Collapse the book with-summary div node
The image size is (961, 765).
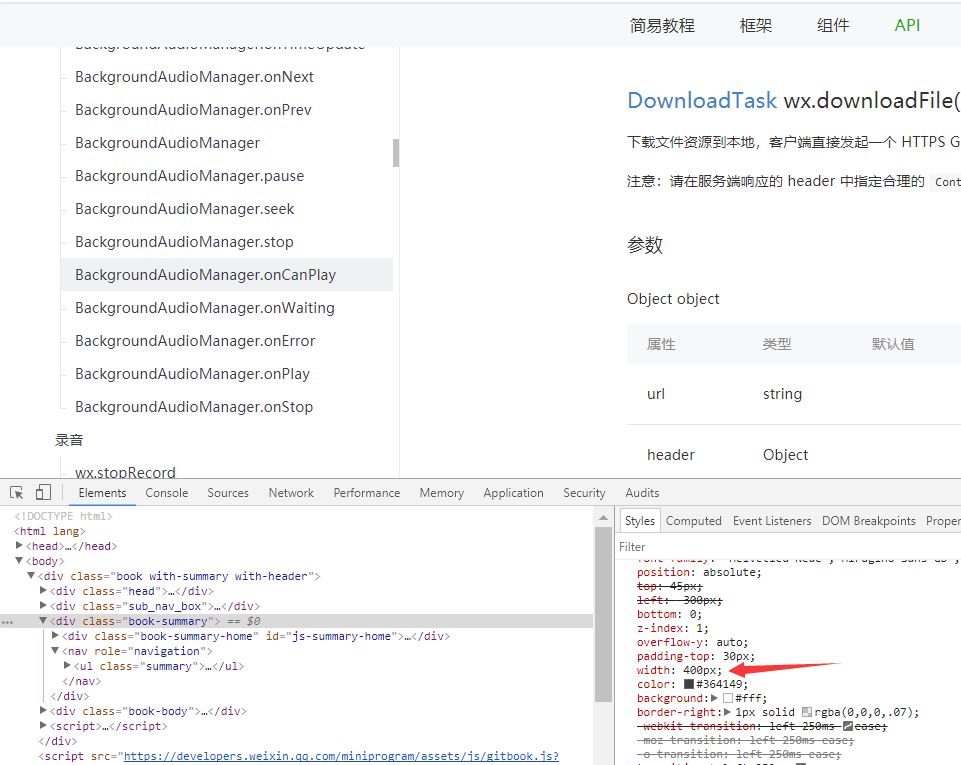[x=31, y=576]
